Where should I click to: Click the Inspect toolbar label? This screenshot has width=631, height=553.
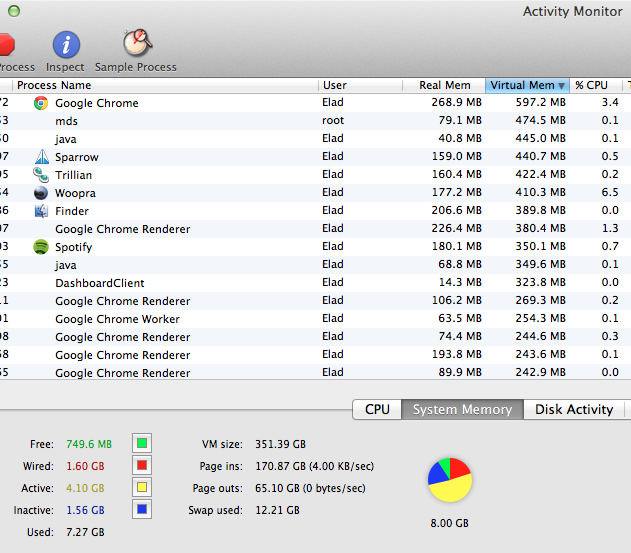(x=65, y=67)
